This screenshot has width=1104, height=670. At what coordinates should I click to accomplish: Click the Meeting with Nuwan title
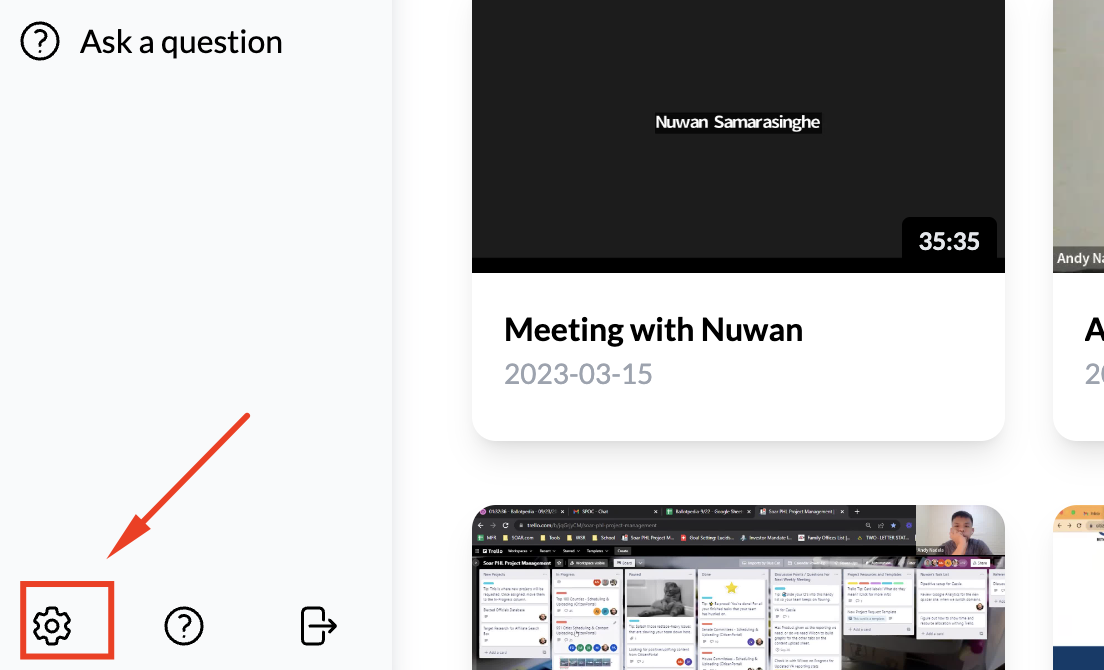(x=653, y=329)
